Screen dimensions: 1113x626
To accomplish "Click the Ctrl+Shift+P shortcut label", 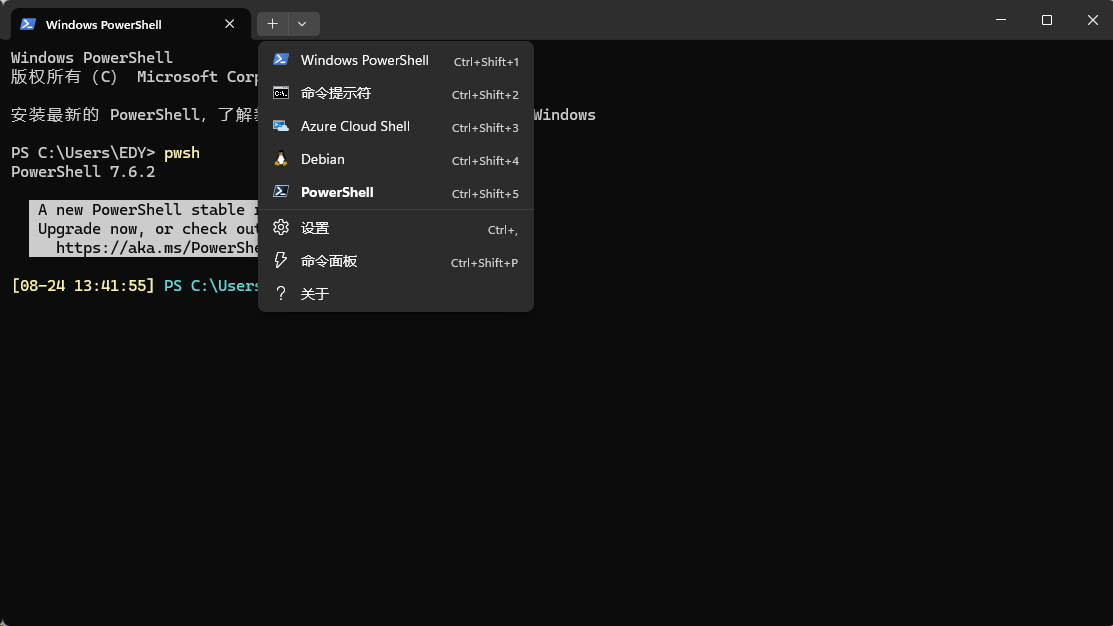I will point(485,263).
